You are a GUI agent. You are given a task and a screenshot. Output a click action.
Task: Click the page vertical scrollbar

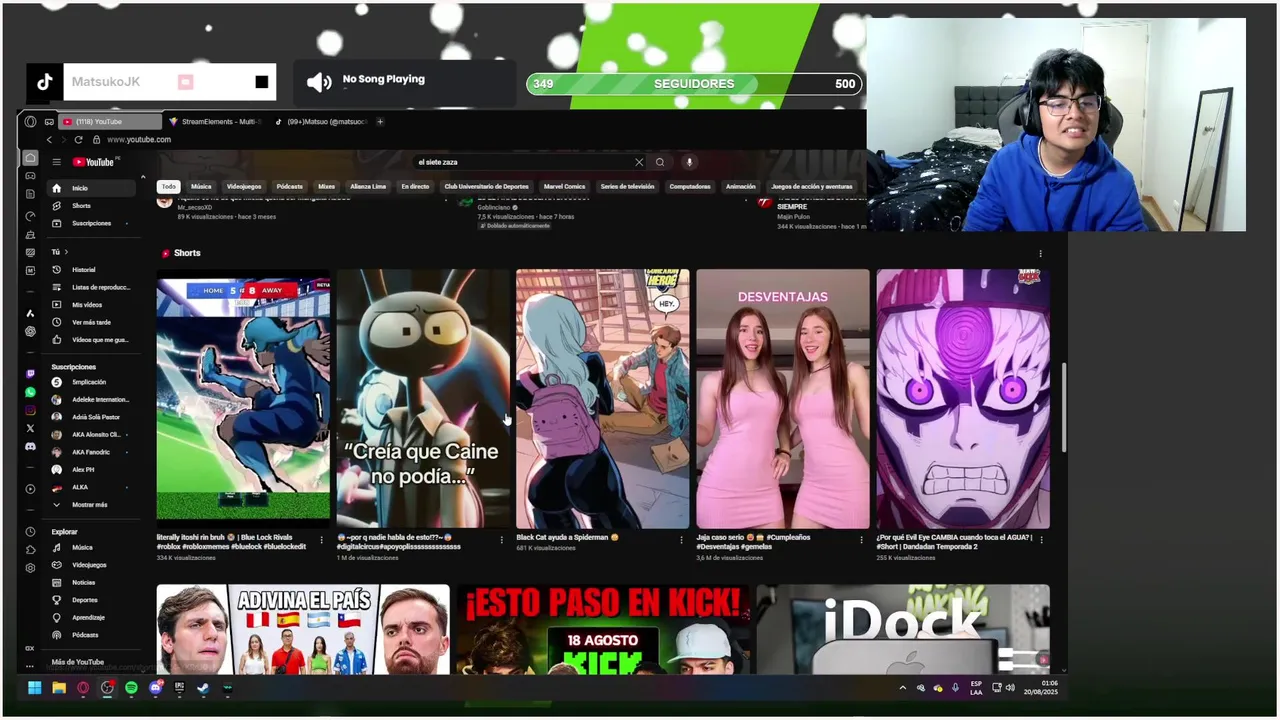click(1063, 405)
